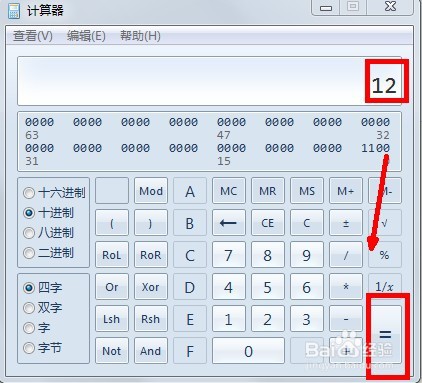Screen dimensions: 422x383
Task: Click the number 2 key
Action: coord(268,319)
